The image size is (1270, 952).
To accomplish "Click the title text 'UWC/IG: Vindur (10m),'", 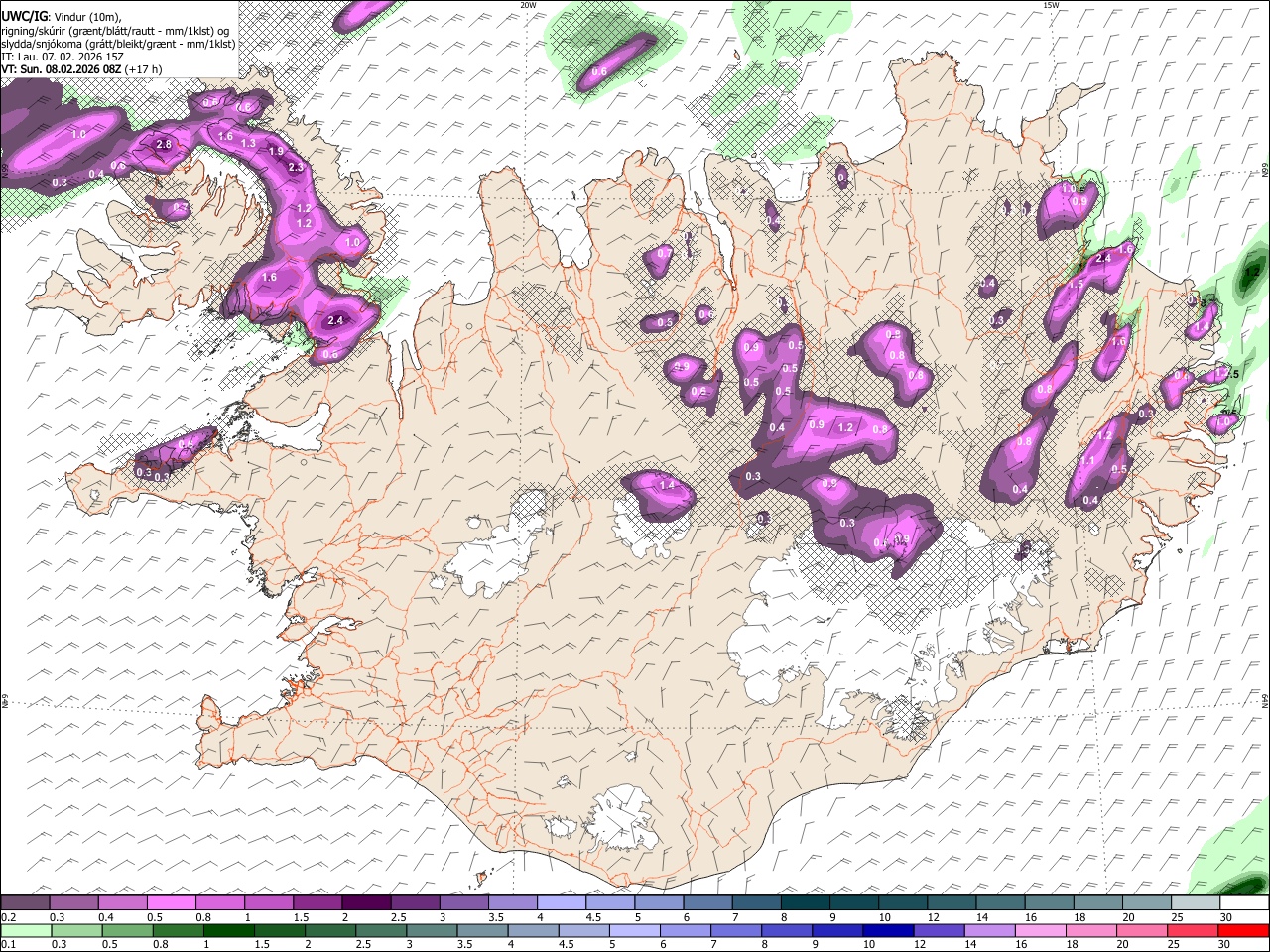I will coord(62,17).
